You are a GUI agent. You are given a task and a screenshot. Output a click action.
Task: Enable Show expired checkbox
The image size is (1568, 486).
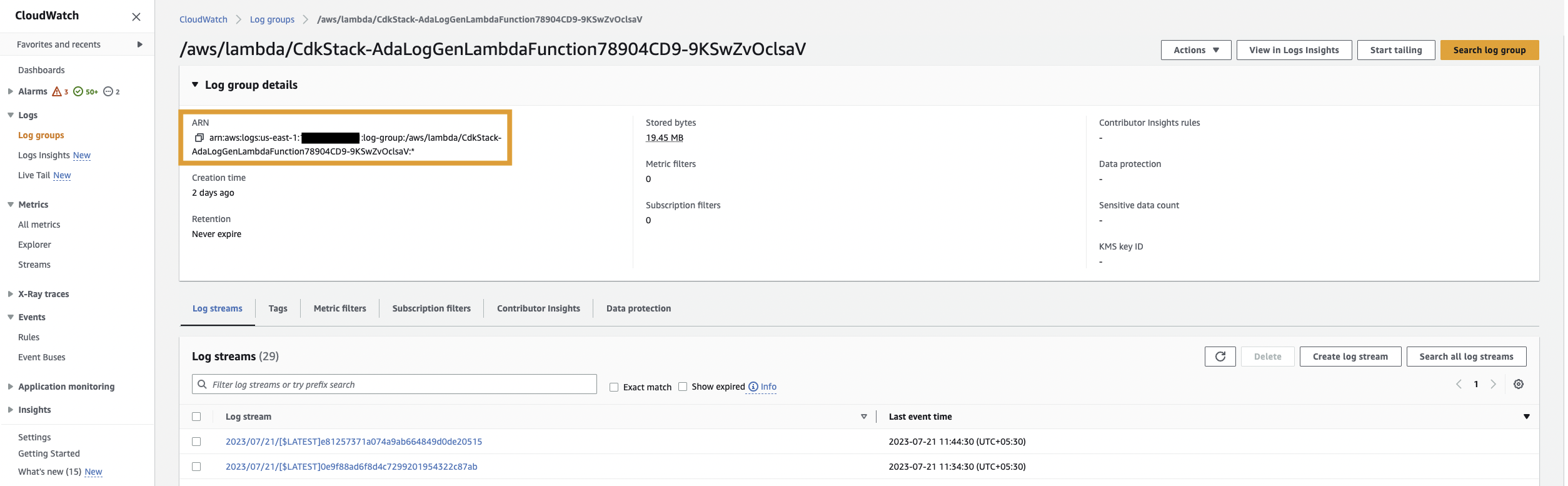683,387
